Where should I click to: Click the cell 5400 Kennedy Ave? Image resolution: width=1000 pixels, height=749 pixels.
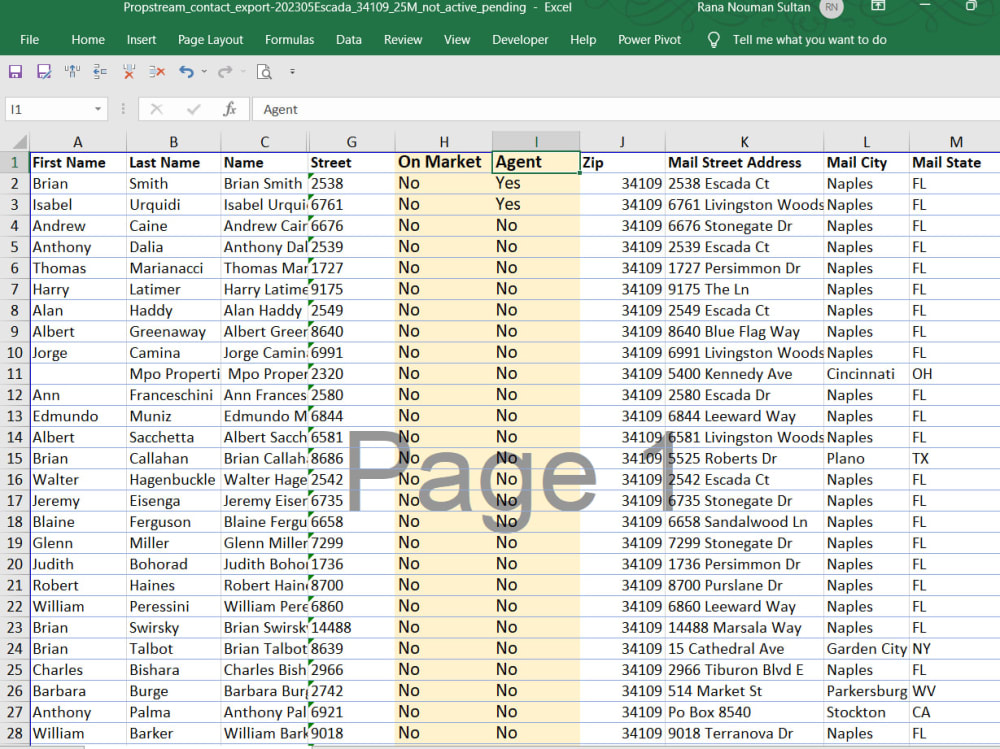tap(744, 374)
